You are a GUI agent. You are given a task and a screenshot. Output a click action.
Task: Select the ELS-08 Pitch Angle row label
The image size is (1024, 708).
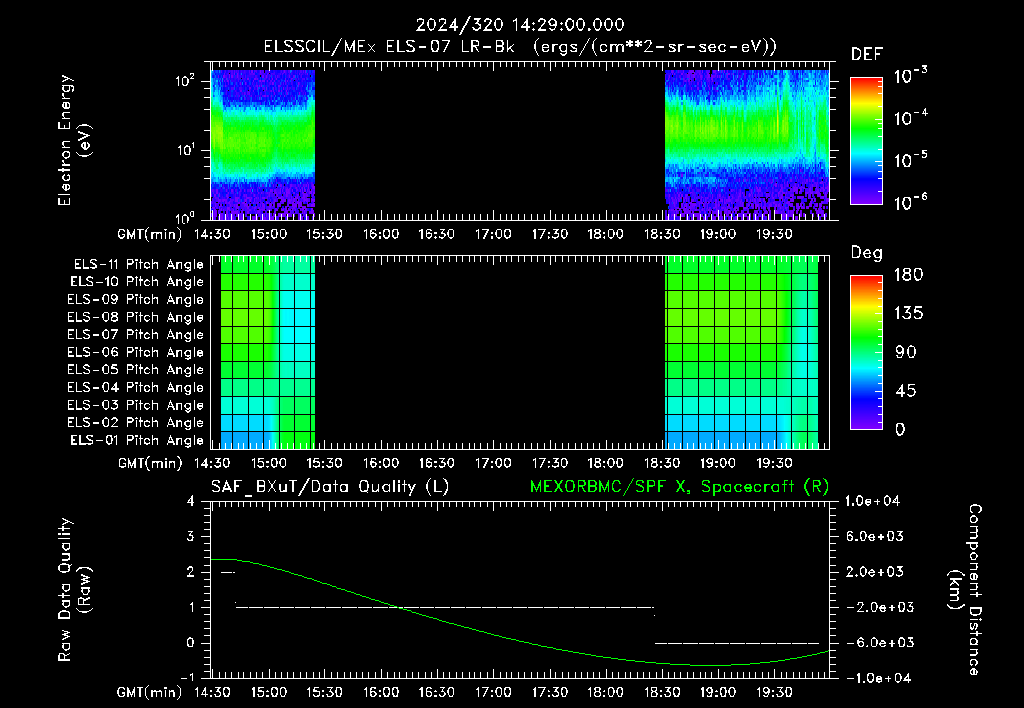pos(135,317)
